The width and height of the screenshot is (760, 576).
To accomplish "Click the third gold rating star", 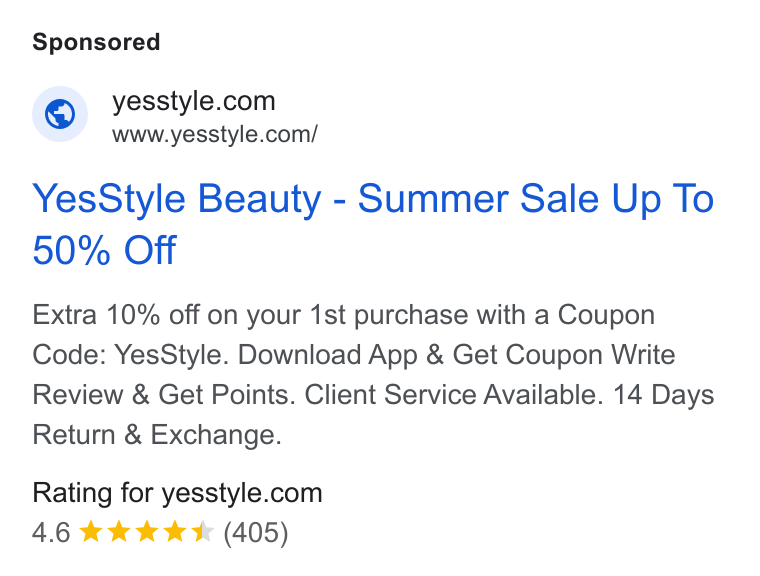I will pos(146,532).
